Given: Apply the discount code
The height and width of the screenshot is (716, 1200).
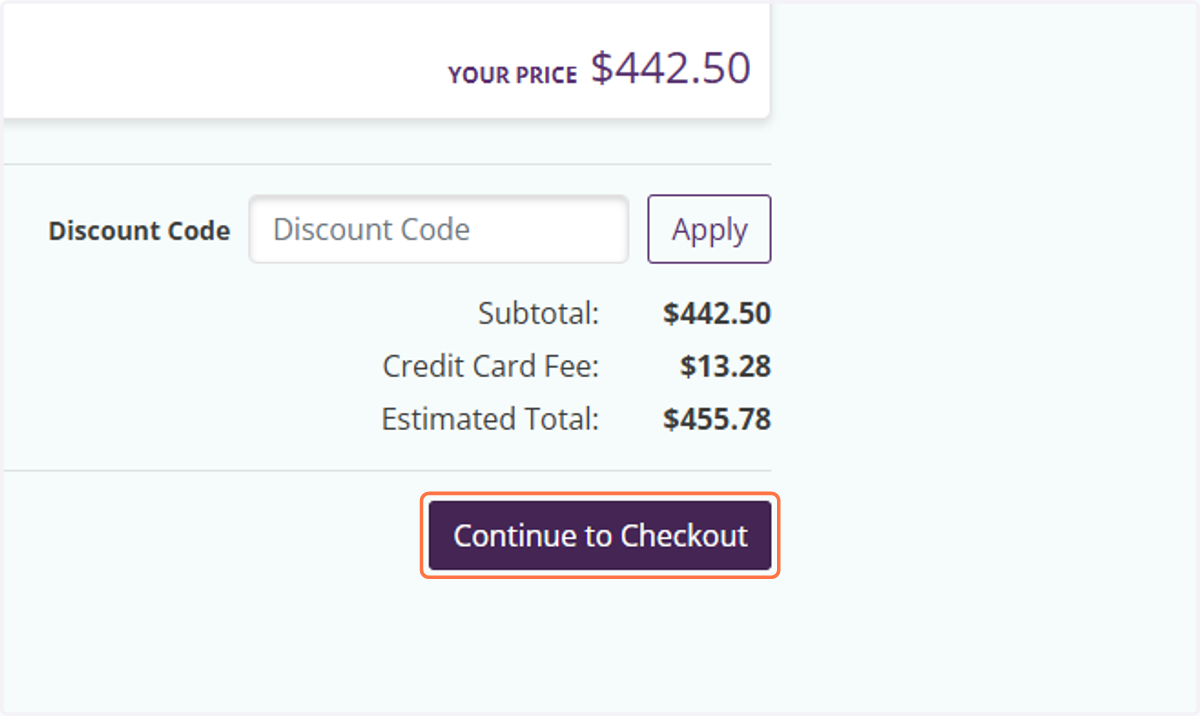Looking at the screenshot, I should click(x=709, y=229).
